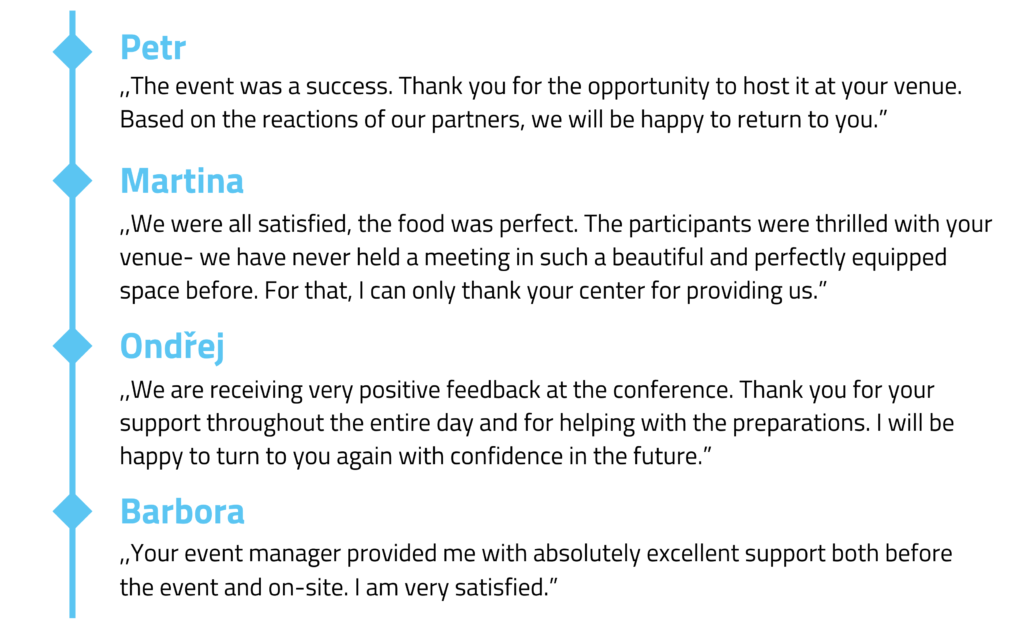Click the diamond marker beside Ondřej
This screenshot has height=626, width=1024.
pos(72,346)
